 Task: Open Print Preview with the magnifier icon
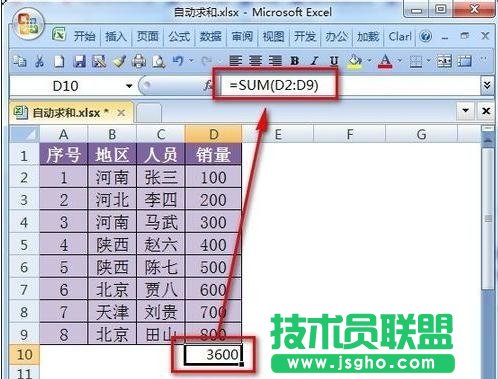pos(158,61)
